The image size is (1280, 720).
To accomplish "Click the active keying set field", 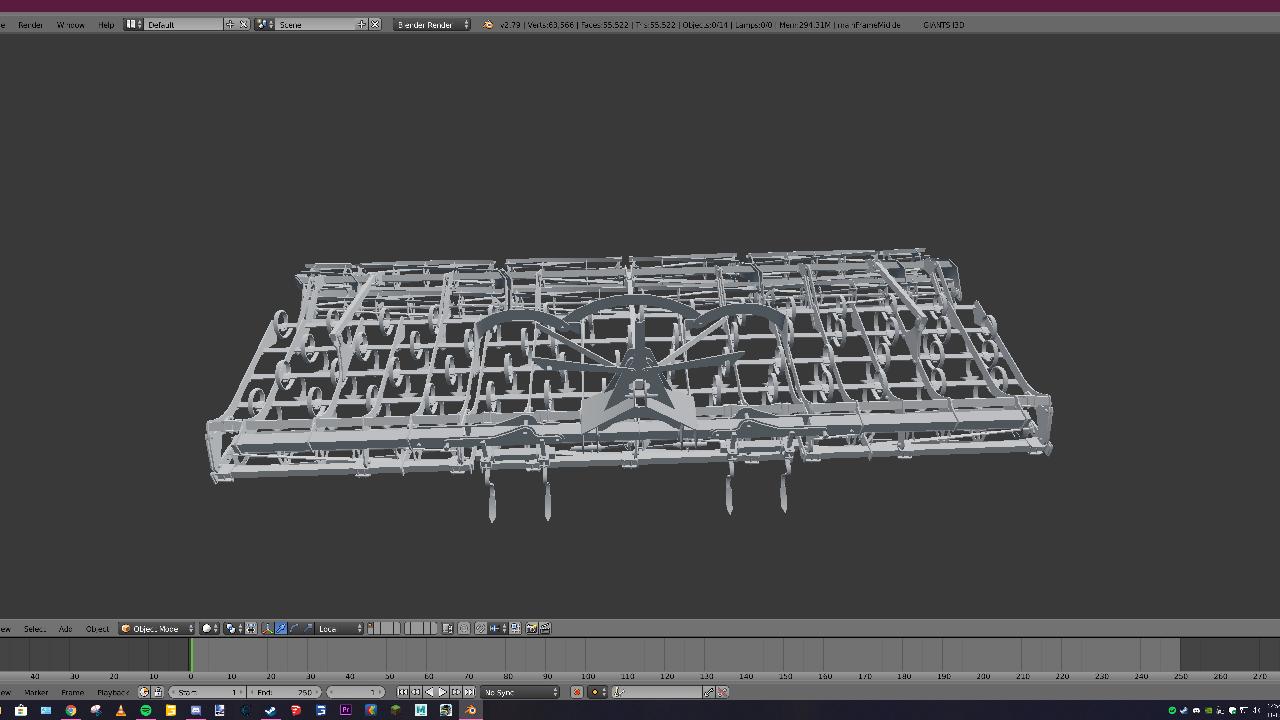I will pyautogui.click(x=657, y=692).
